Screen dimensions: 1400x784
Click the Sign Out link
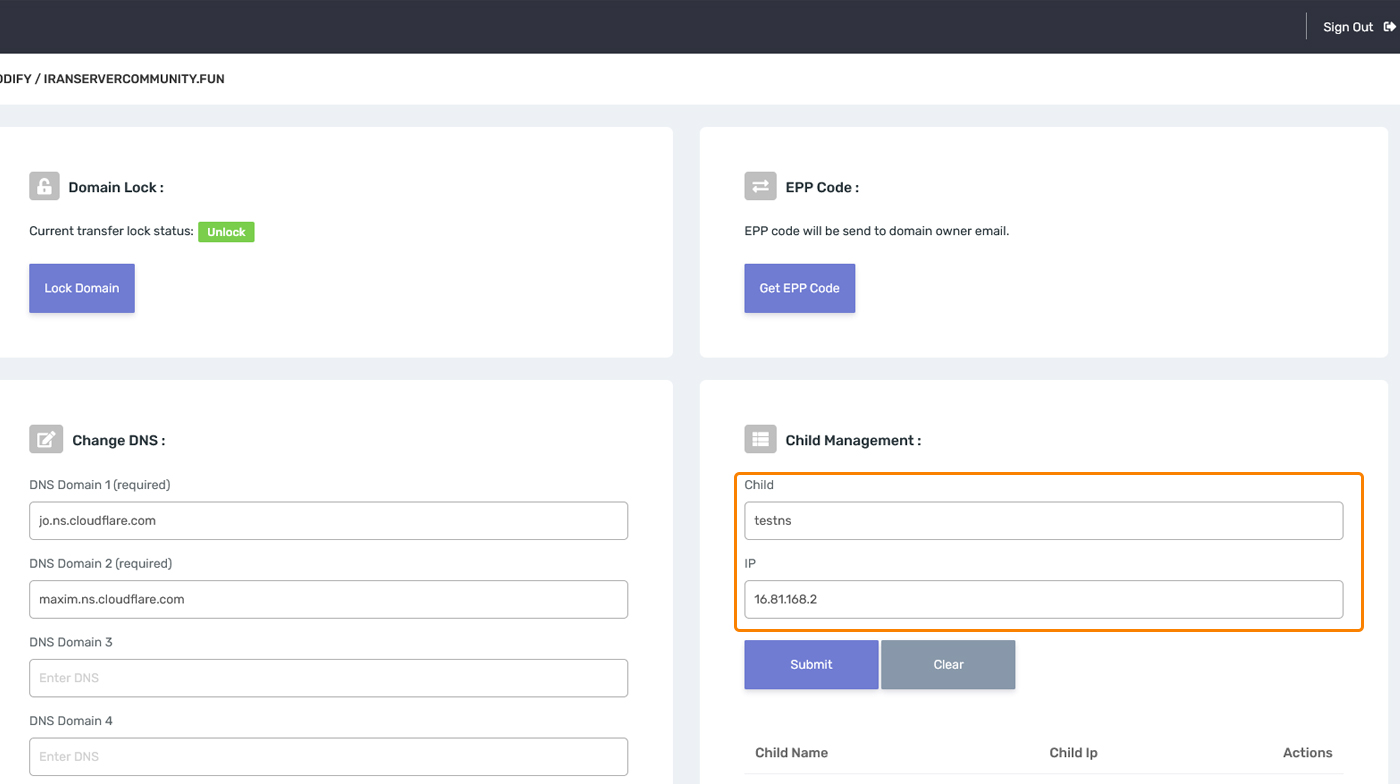tap(1347, 27)
